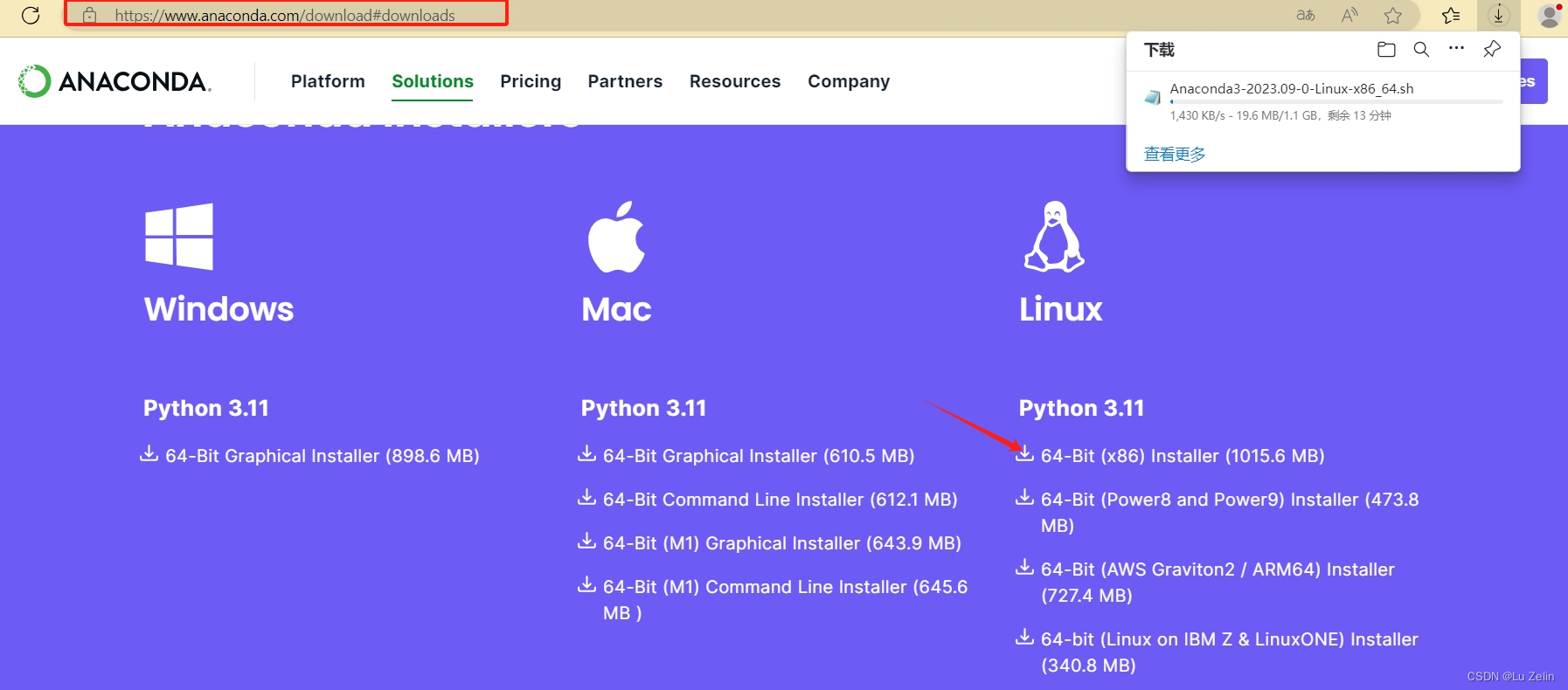The height and width of the screenshot is (690, 1568).
Task: Open the favorites list icon
Action: [x=1451, y=15]
